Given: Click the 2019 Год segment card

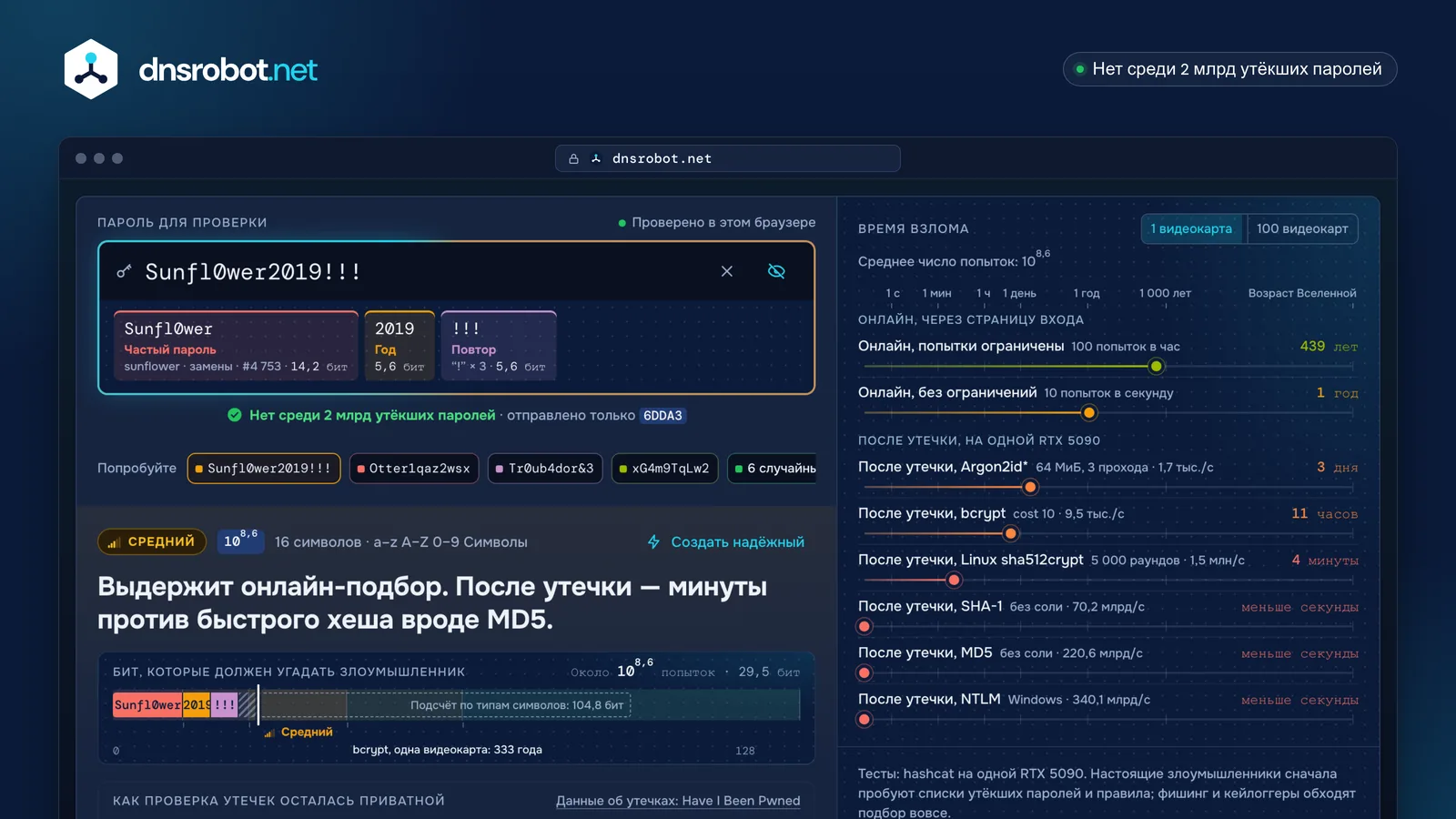Looking at the screenshot, I should tap(399, 346).
